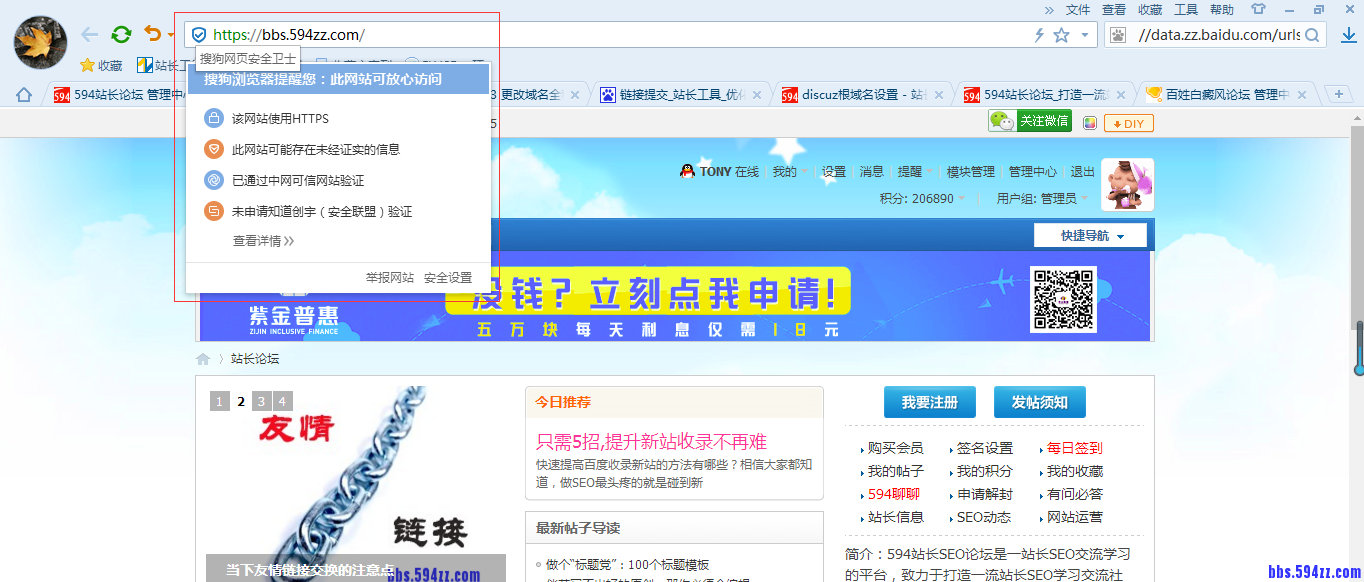This screenshot has width=1364, height=582.
Task: Click the 关注微信 WeChat icon
Action: click(1000, 119)
